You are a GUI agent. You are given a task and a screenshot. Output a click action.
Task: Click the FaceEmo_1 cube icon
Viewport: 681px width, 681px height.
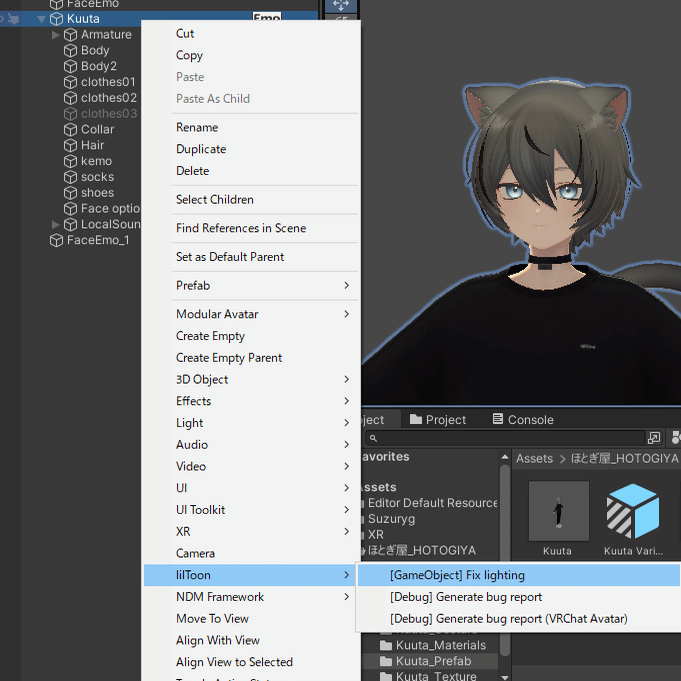coord(56,240)
